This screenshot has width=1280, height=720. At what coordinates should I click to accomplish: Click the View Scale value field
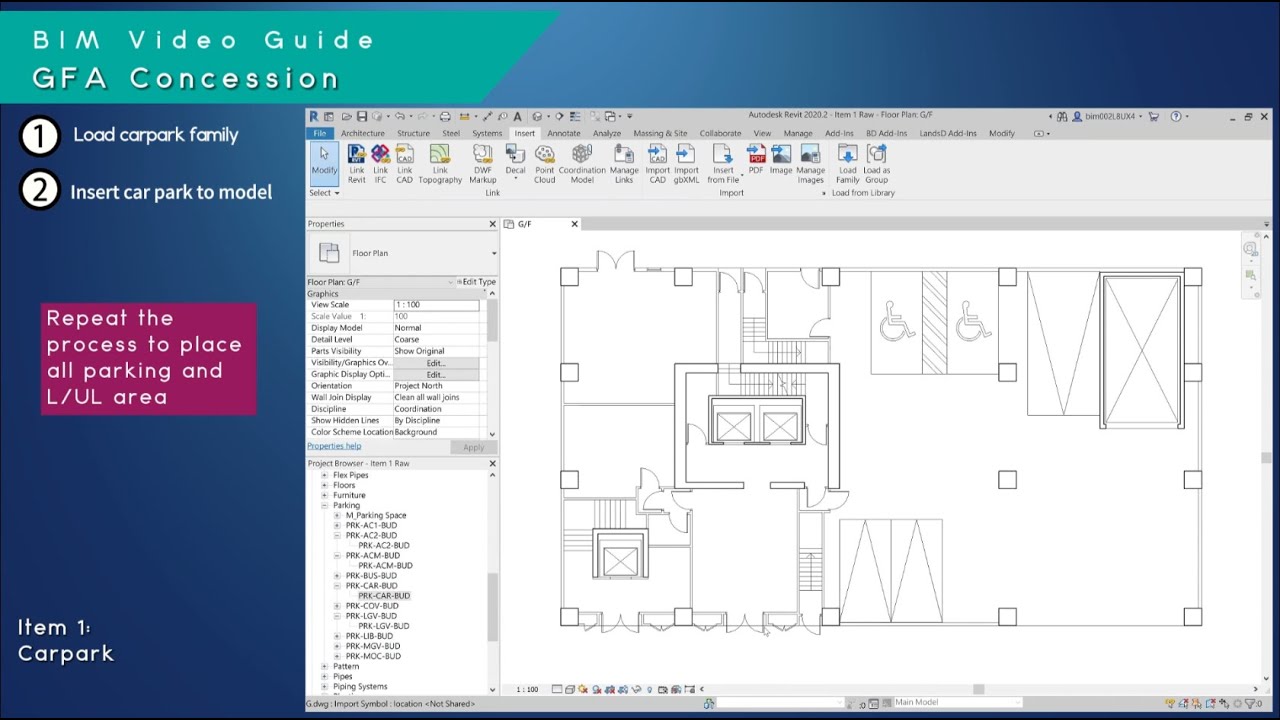[436, 305]
